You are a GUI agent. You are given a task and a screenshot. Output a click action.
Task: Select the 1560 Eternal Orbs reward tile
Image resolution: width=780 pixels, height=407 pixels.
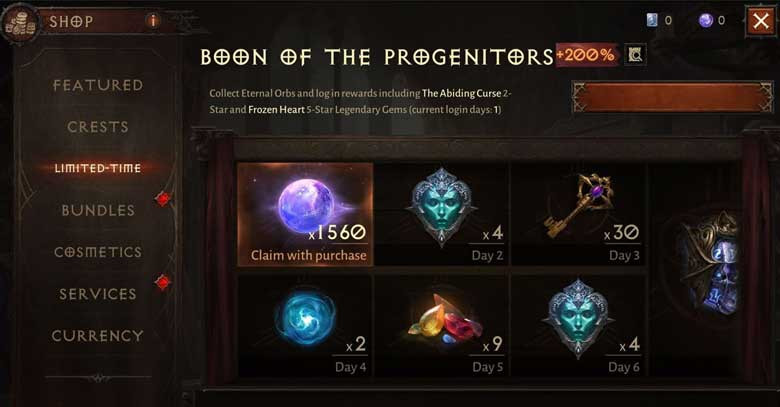click(x=305, y=214)
